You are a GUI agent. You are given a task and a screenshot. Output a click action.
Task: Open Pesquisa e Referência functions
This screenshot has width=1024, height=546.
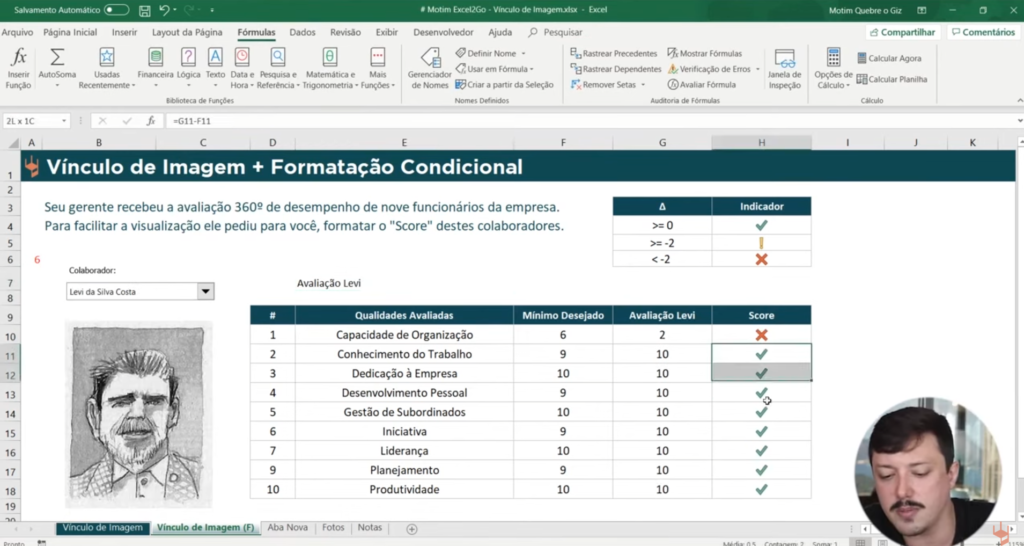[x=278, y=68]
